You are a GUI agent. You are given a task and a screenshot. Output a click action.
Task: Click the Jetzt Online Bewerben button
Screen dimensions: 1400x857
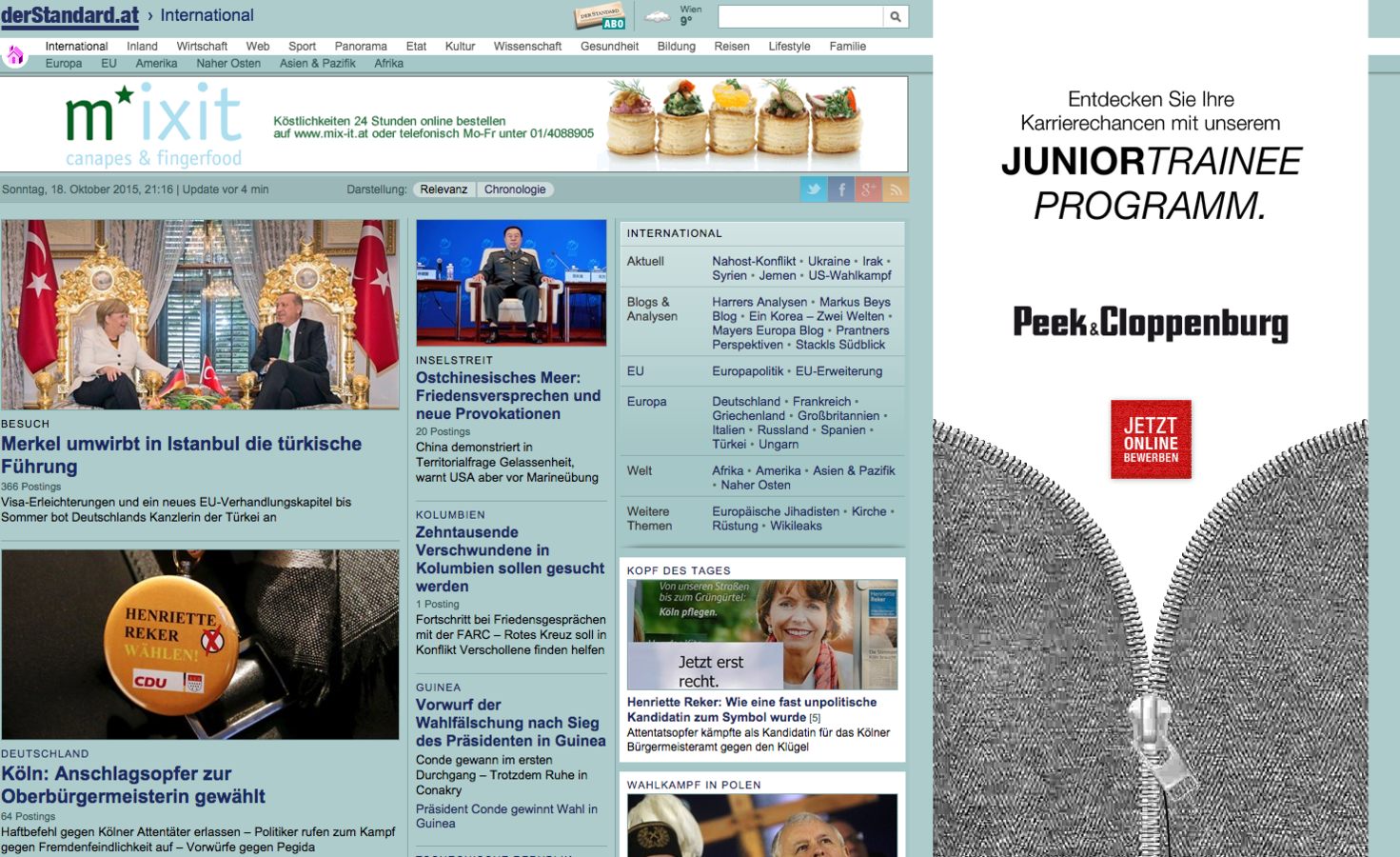pyautogui.click(x=1151, y=439)
